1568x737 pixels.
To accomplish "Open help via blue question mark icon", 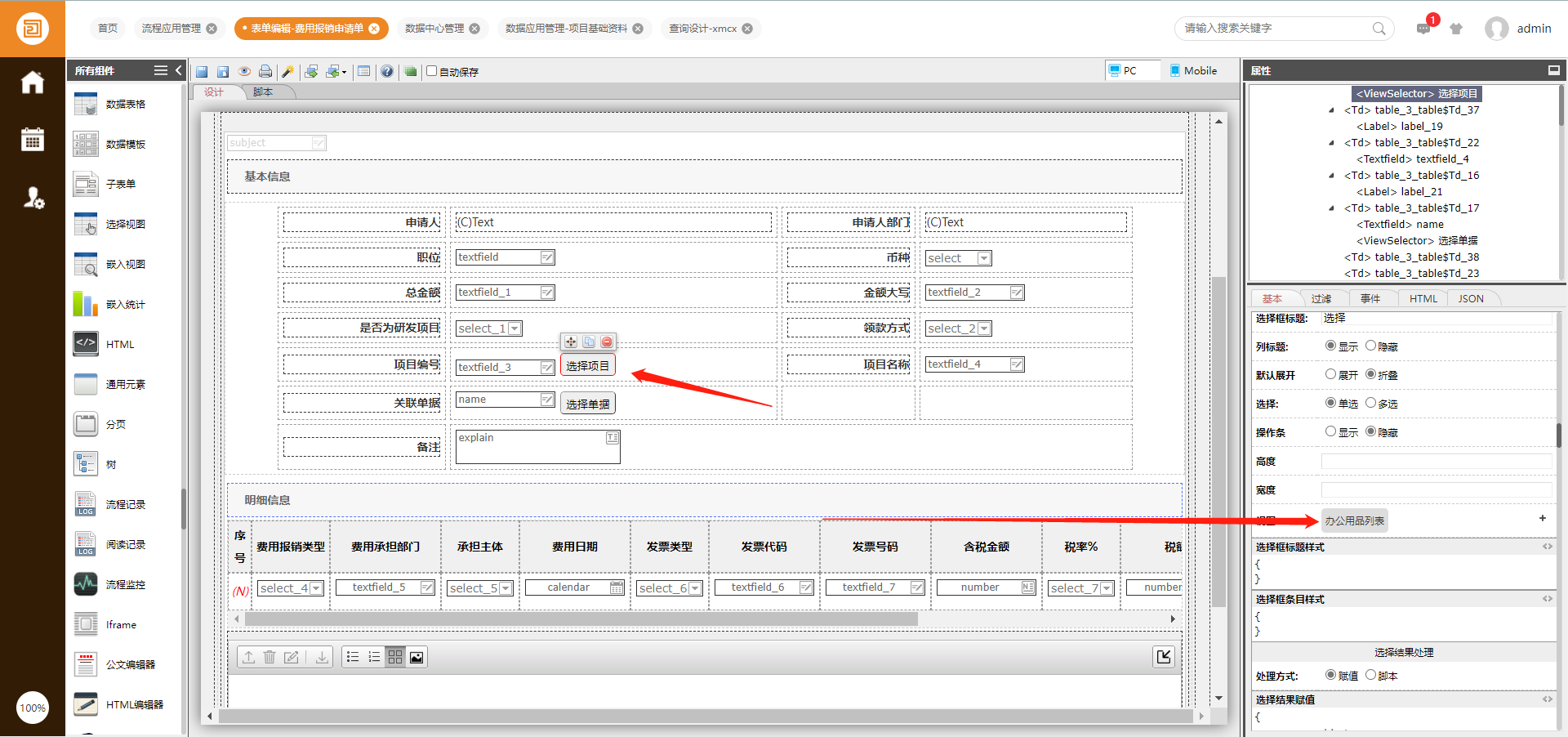I will [387, 72].
